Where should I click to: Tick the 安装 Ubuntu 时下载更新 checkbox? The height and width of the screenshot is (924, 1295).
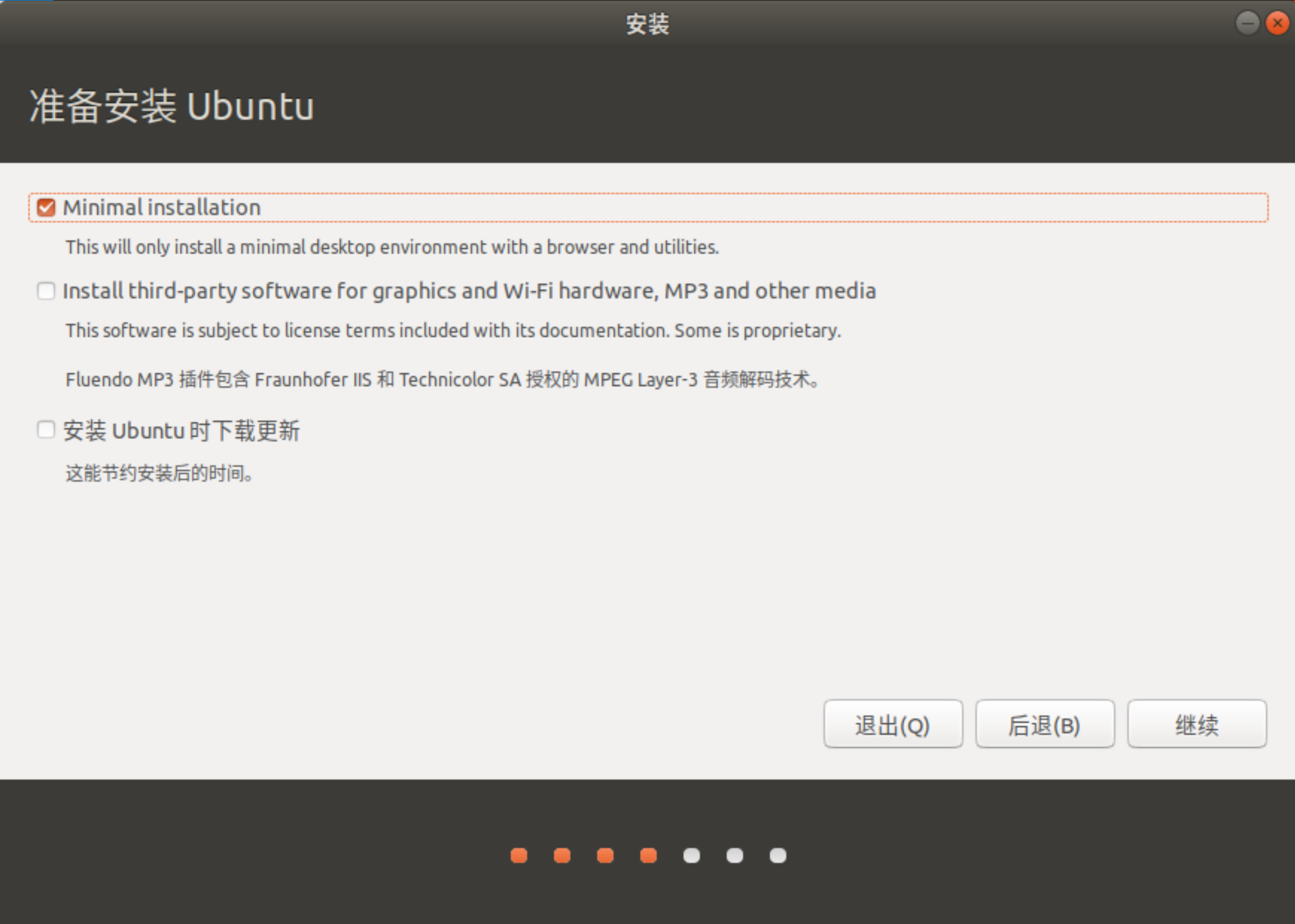[x=46, y=430]
